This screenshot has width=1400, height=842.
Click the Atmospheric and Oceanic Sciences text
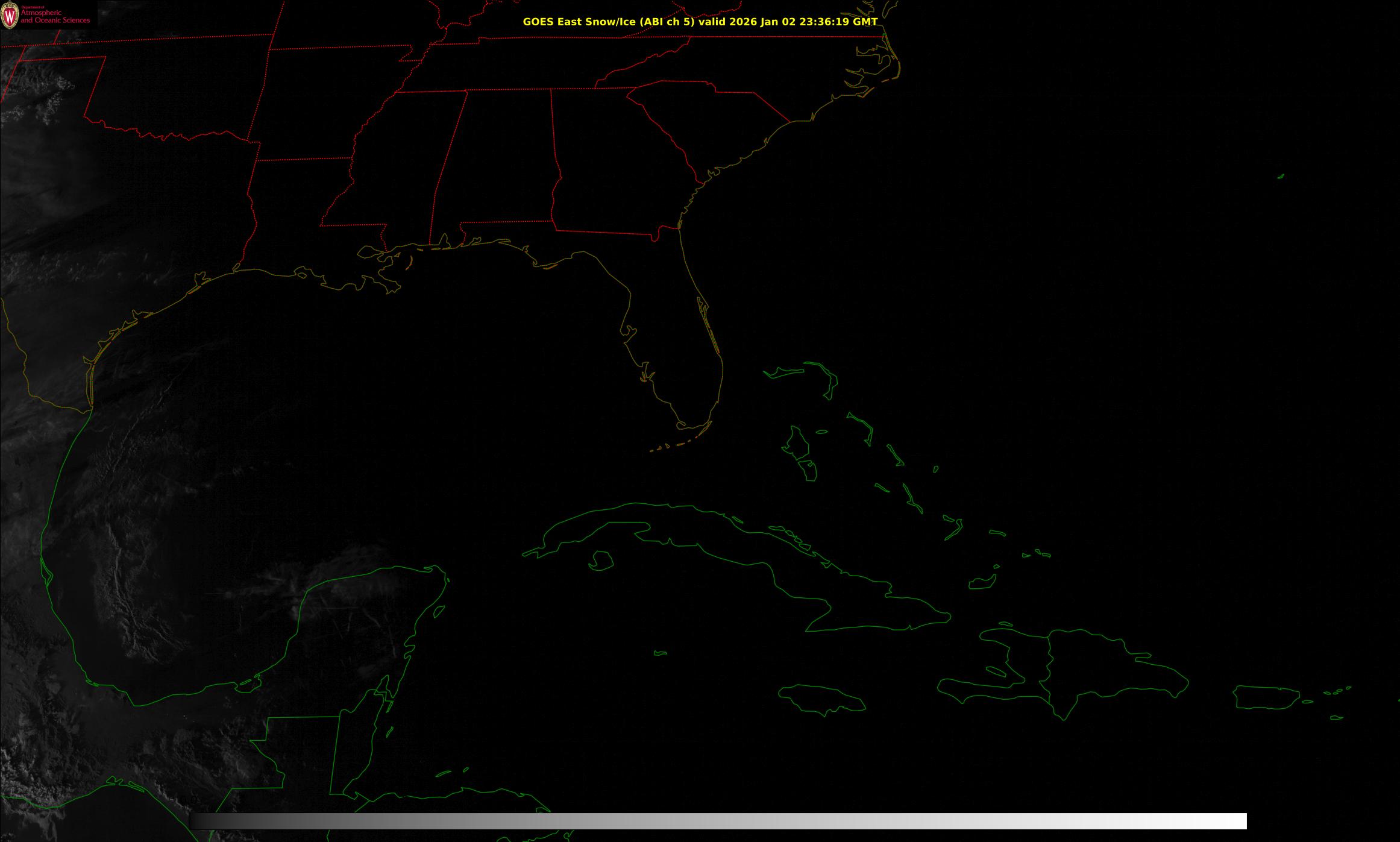(x=55, y=17)
